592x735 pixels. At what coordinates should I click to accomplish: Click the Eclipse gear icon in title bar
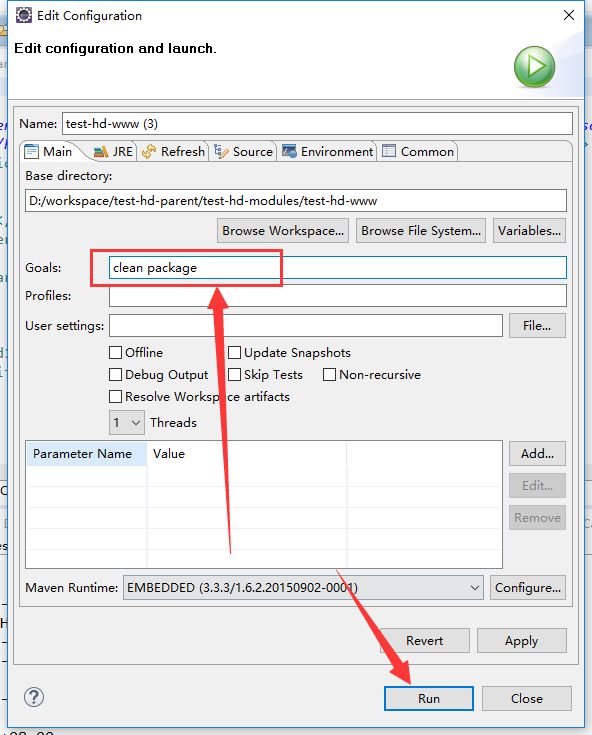[23, 15]
